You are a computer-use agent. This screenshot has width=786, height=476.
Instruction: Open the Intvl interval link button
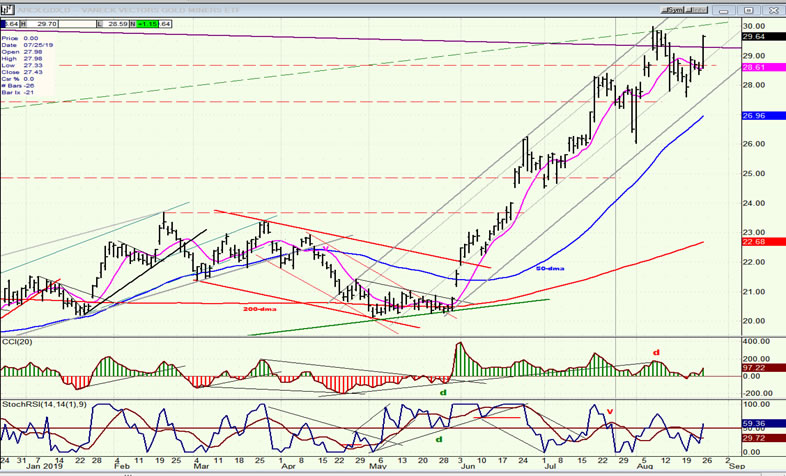pyautogui.click(x=697, y=10)
